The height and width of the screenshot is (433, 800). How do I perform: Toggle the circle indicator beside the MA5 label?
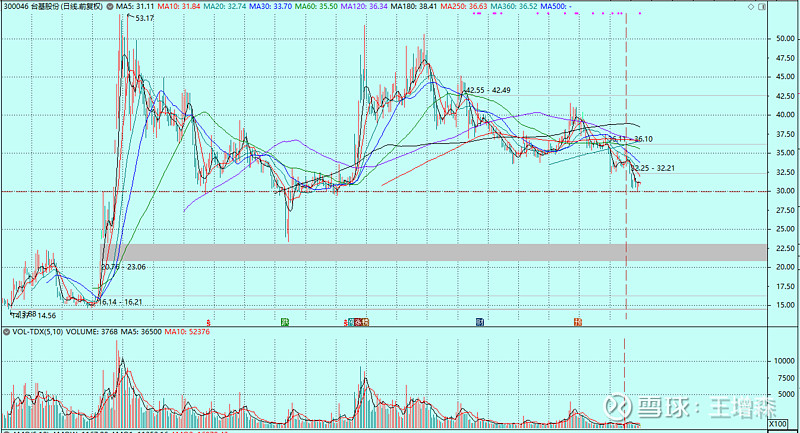point(110,7)
